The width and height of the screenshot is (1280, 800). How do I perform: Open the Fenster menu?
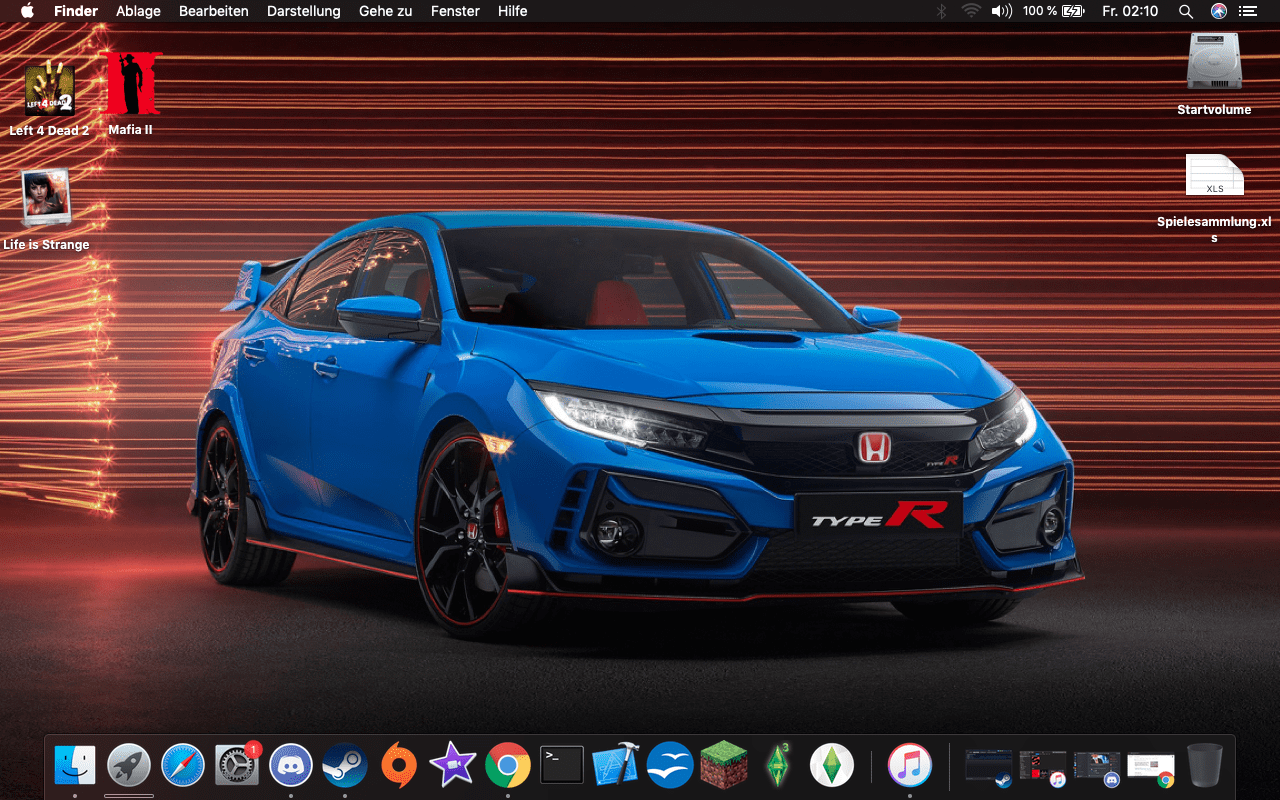click(x=455, y=11)
